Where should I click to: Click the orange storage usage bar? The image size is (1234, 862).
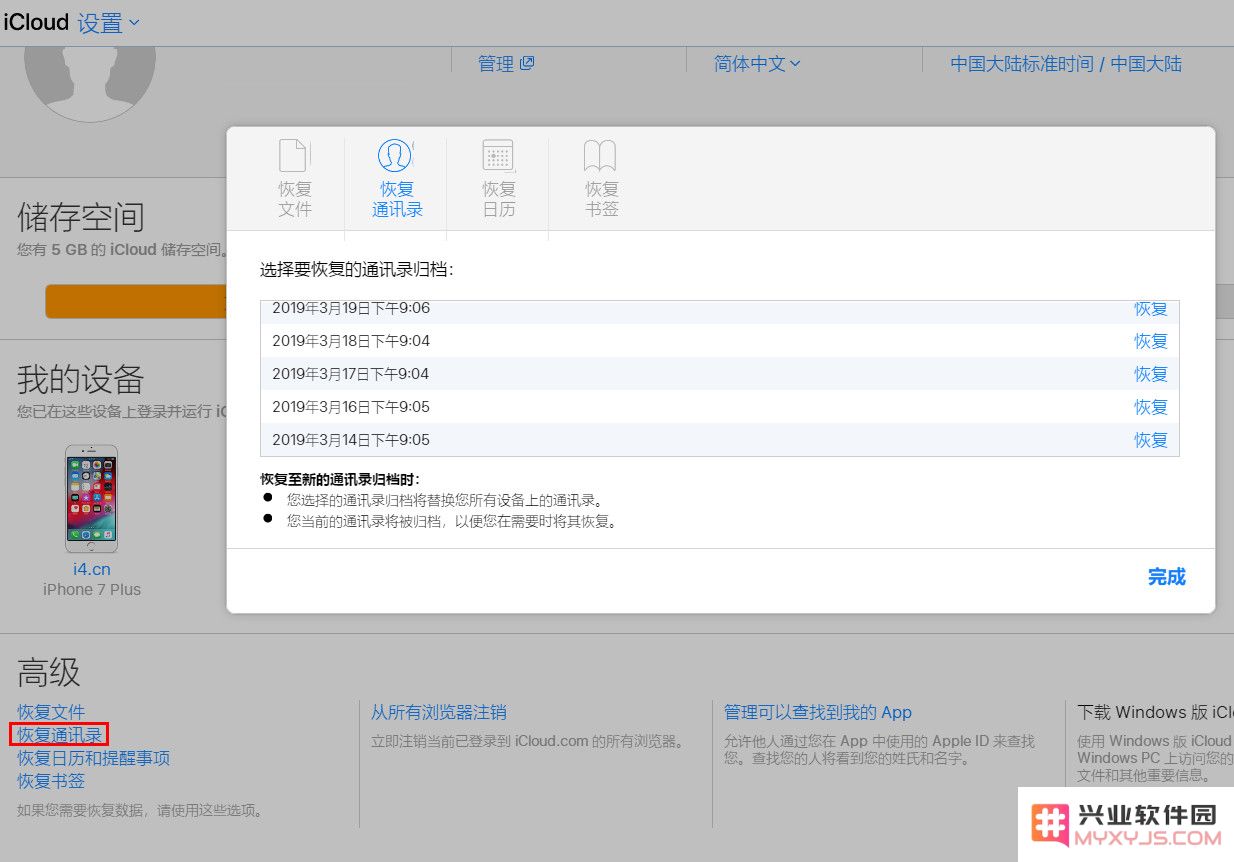tap(136, 301)
